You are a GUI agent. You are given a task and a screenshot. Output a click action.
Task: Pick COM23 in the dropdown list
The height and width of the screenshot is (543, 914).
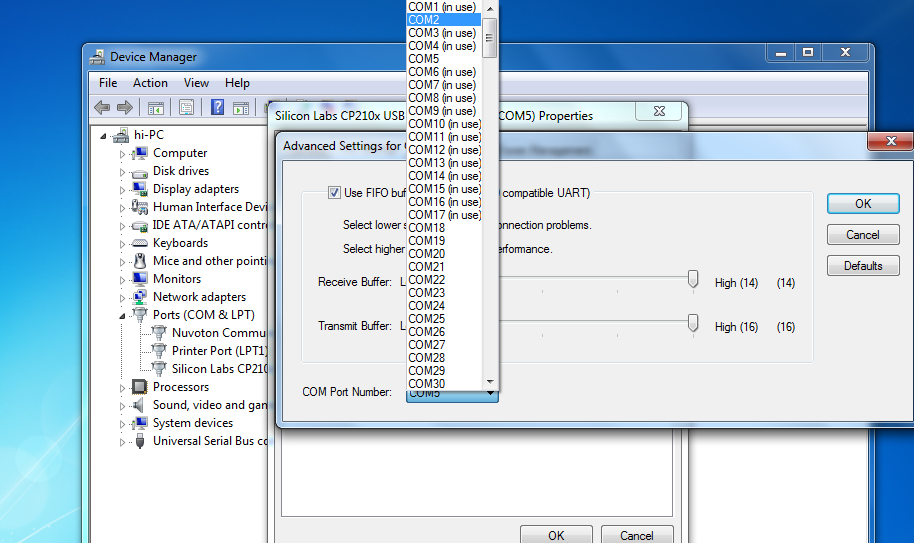tap(444, 292)
